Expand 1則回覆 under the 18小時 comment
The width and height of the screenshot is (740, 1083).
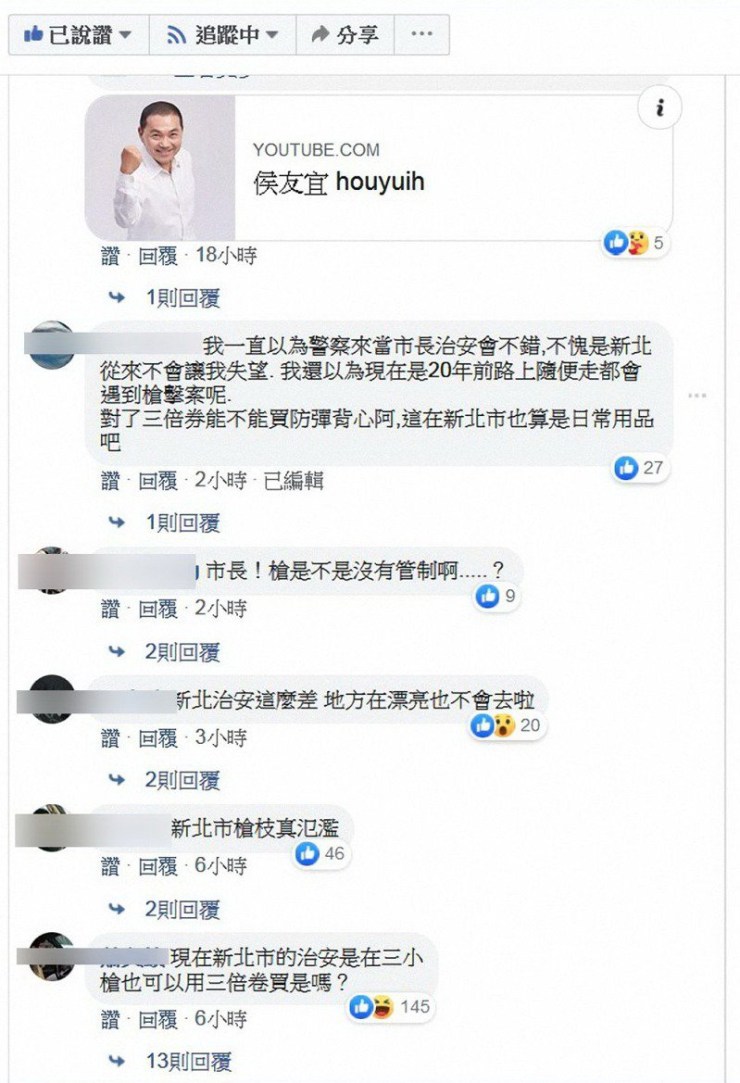click(182, 298)
